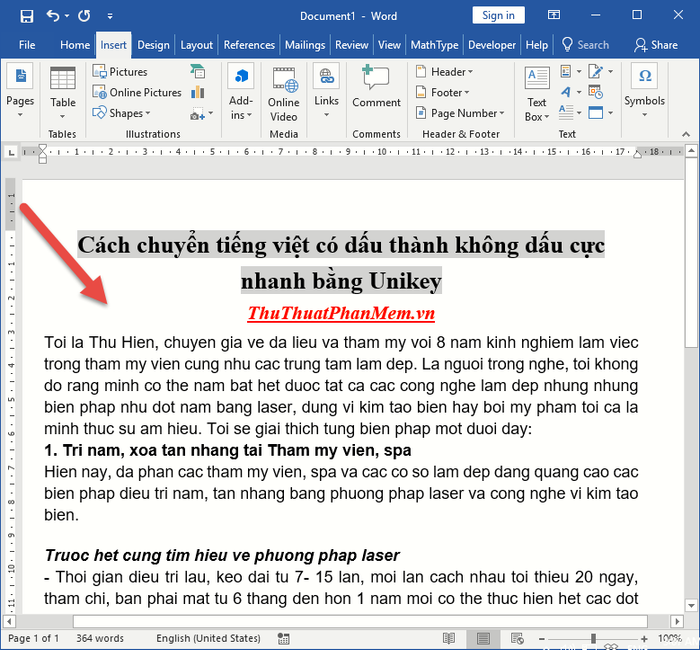This screenshot has width=700, height=650.
Task: Add a new Comment
Action: coord(376,87)
